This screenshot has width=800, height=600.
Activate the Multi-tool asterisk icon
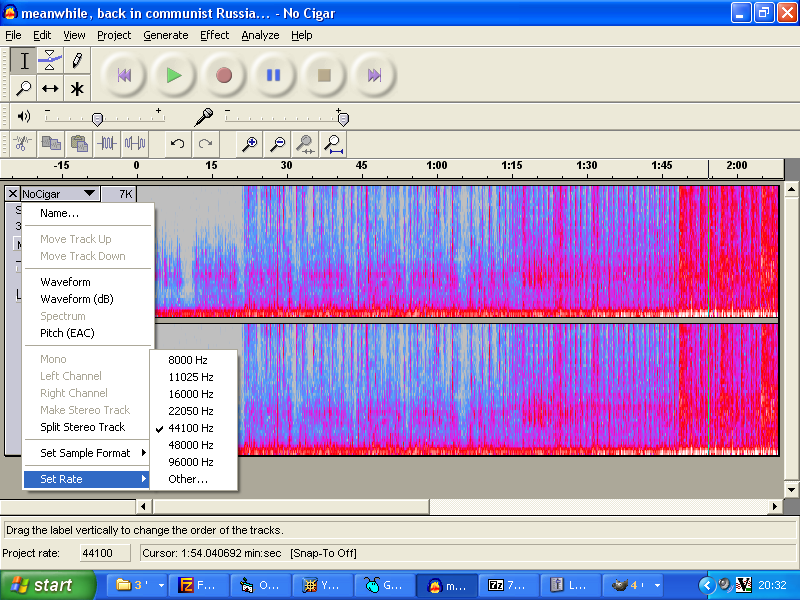(x=76, y=88)
